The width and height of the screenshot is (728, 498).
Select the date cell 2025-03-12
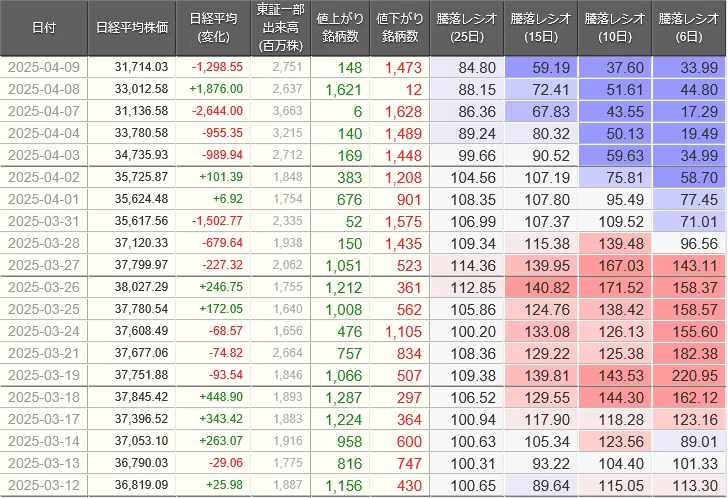coord(44,485)
